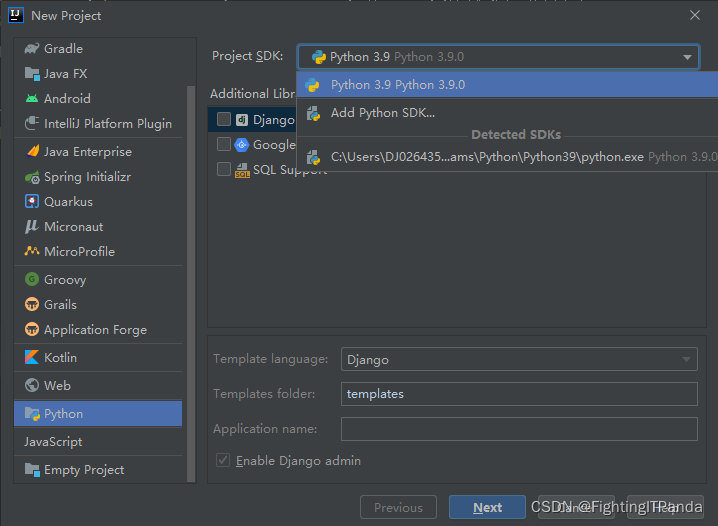
Task: Click the SQL Support icon
Action: 242,170
